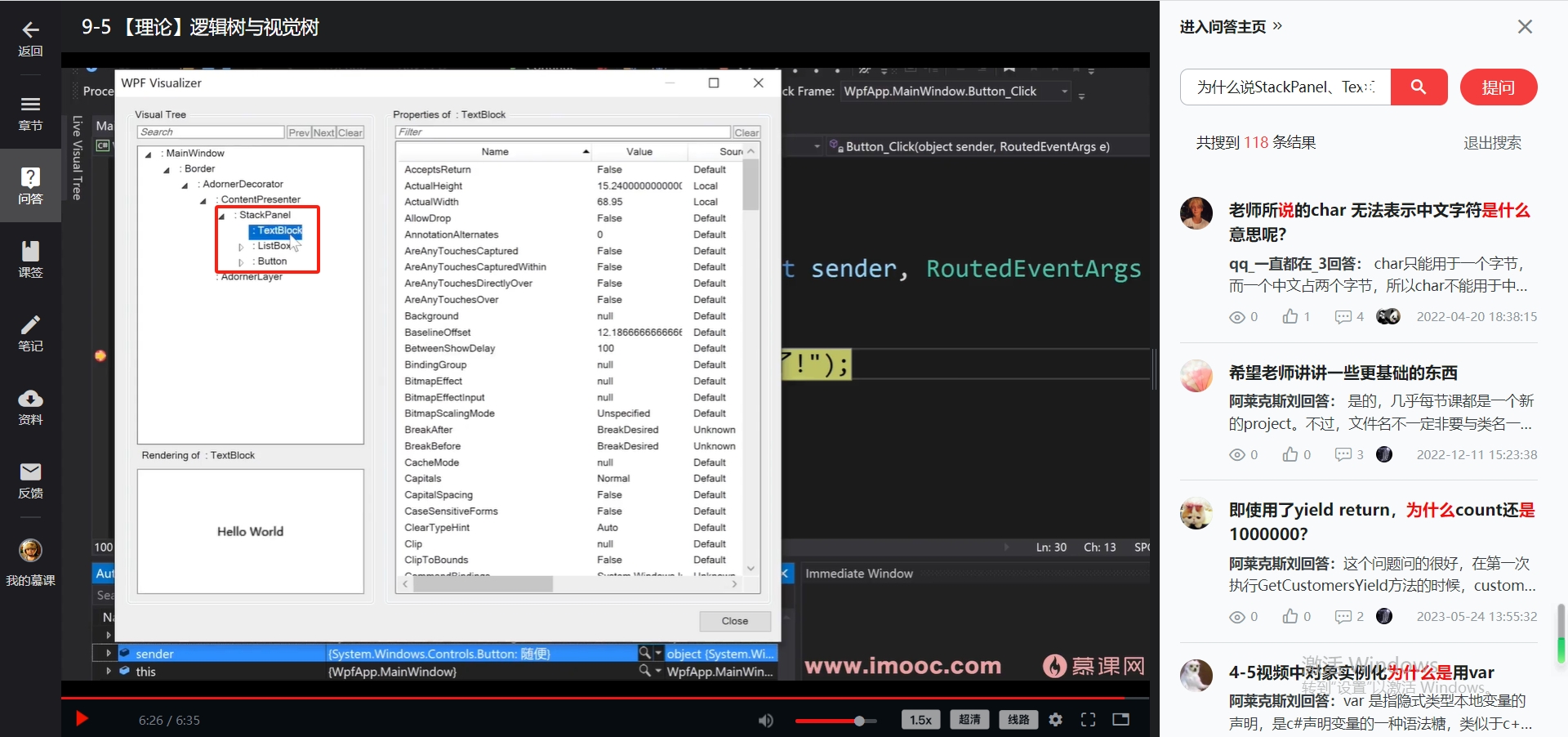Open the 章节 chapters menu icon

(x=30, y=104)
